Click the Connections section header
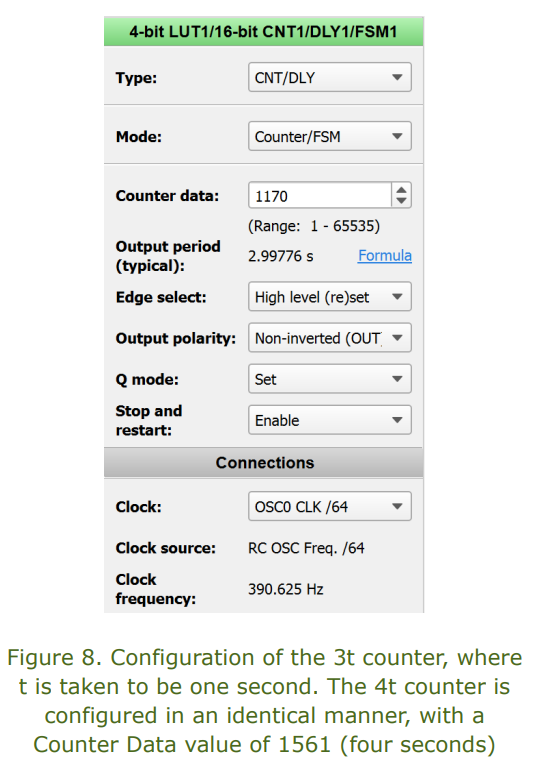The width and height of the screenshot is (535, 775). tap(264, 463)
